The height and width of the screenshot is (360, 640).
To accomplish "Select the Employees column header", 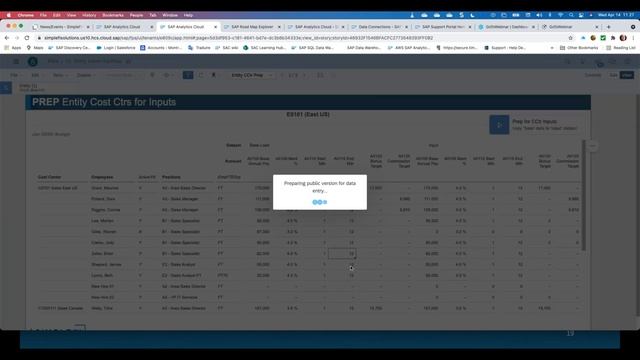I will click(102, 177).
